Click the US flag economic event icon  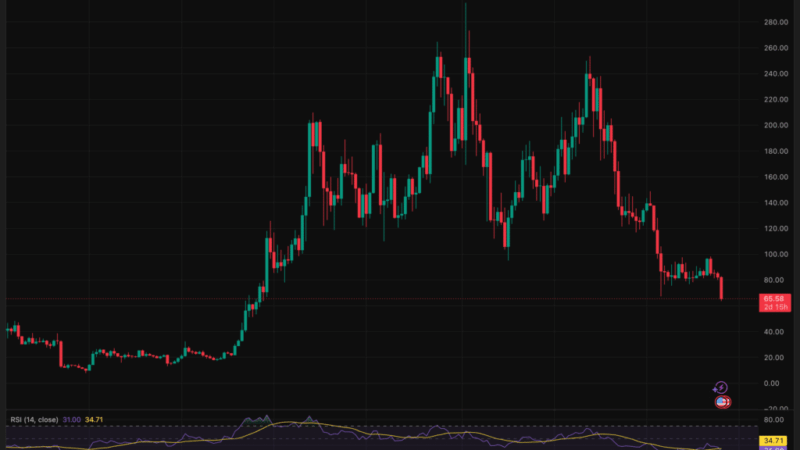(722, 402)
